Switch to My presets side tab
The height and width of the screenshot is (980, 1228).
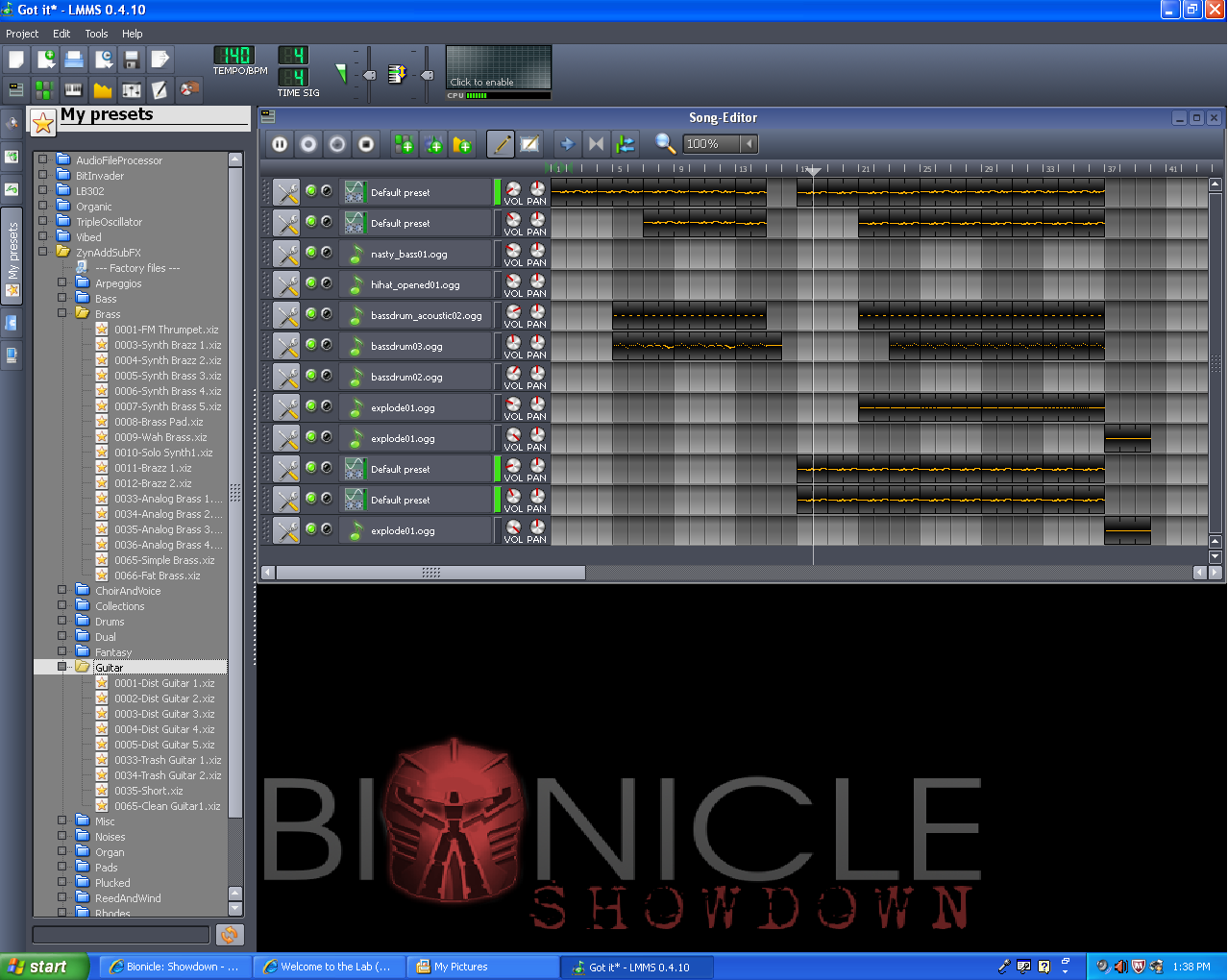12,257
